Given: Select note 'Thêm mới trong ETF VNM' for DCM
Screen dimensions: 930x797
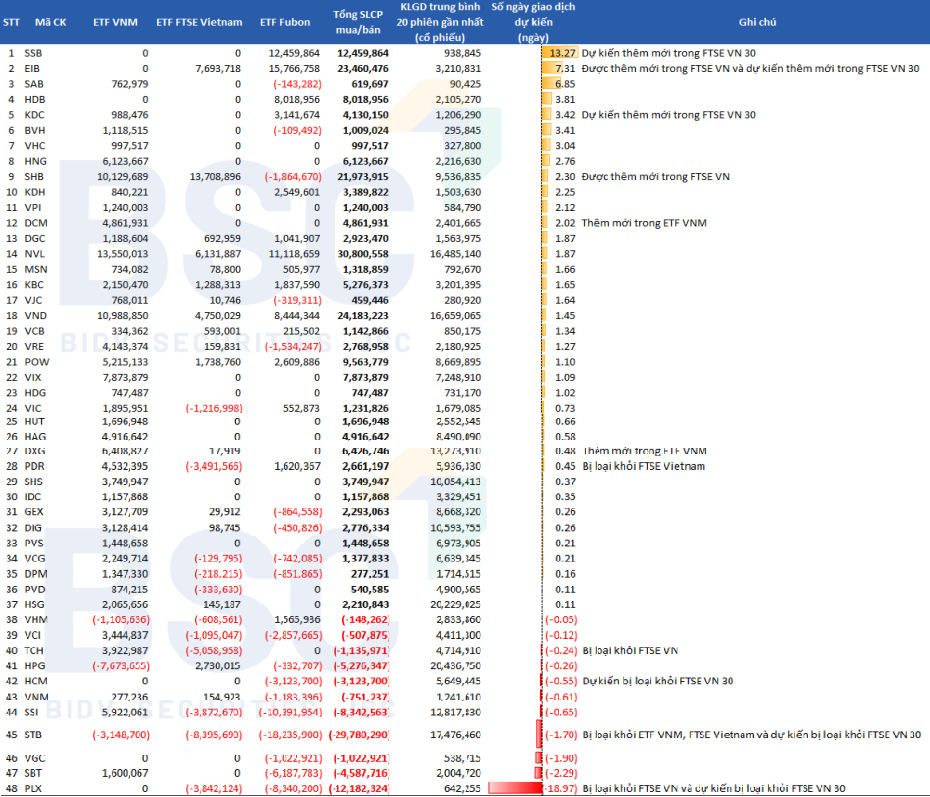Looking at the screenshot, I should [644, 223].
